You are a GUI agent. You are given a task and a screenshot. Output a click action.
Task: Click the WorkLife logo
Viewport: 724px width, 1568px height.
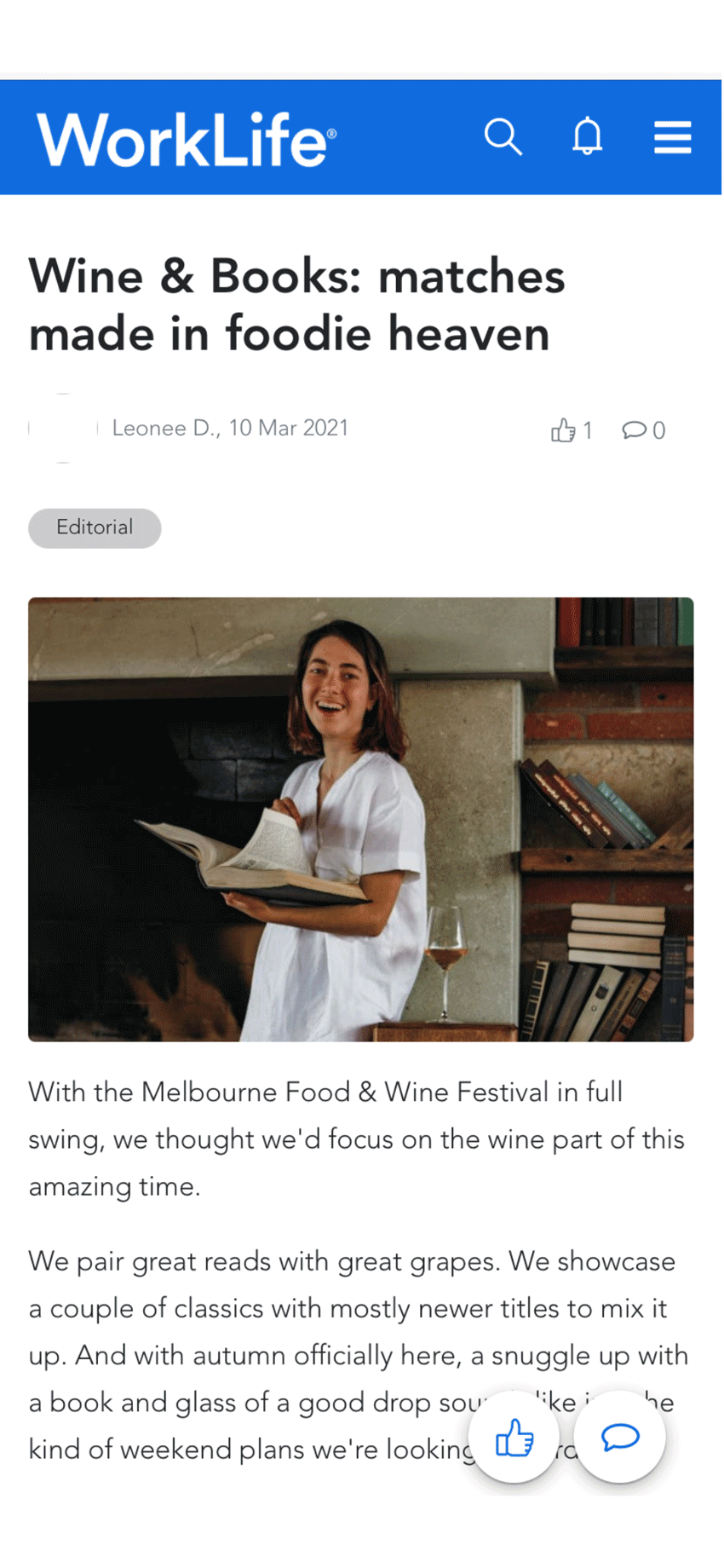tap(186, 139)
